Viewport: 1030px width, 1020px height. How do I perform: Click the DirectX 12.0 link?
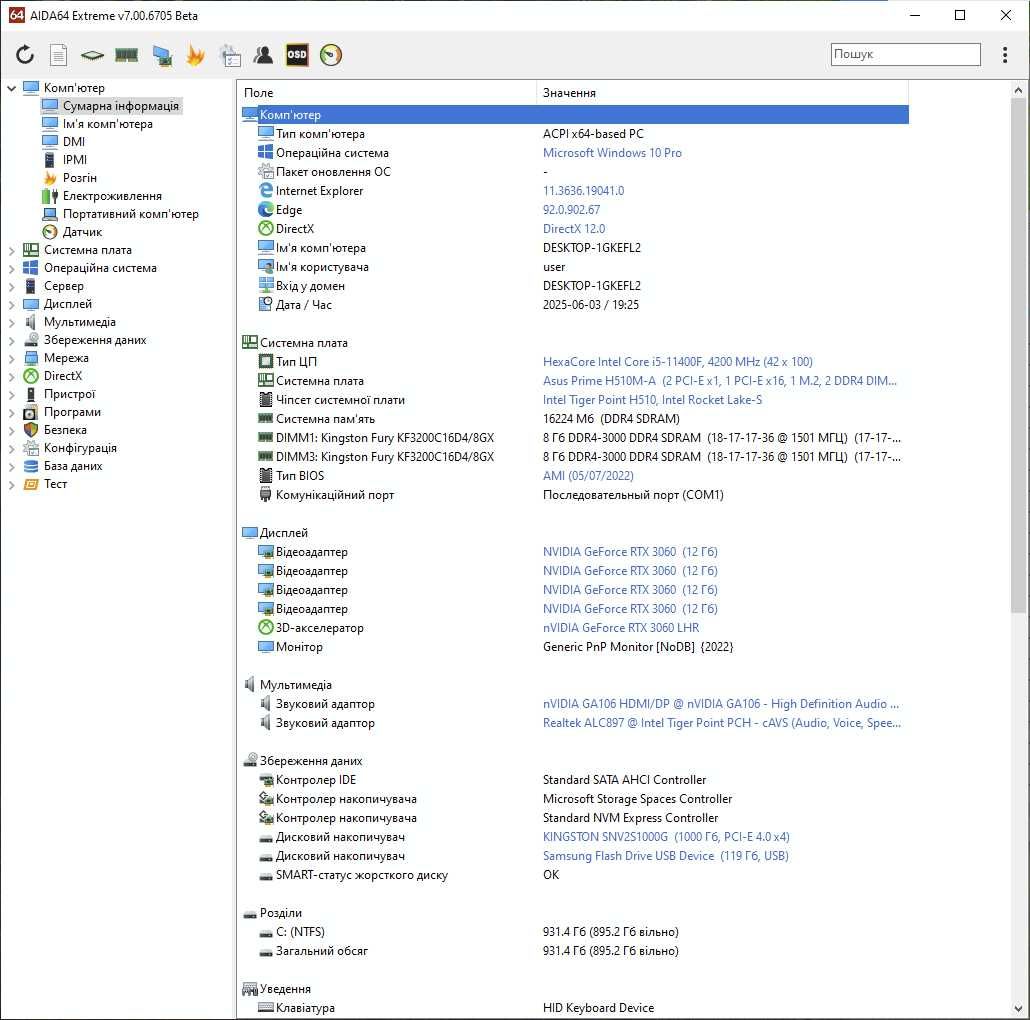click(x=573, y=229)
